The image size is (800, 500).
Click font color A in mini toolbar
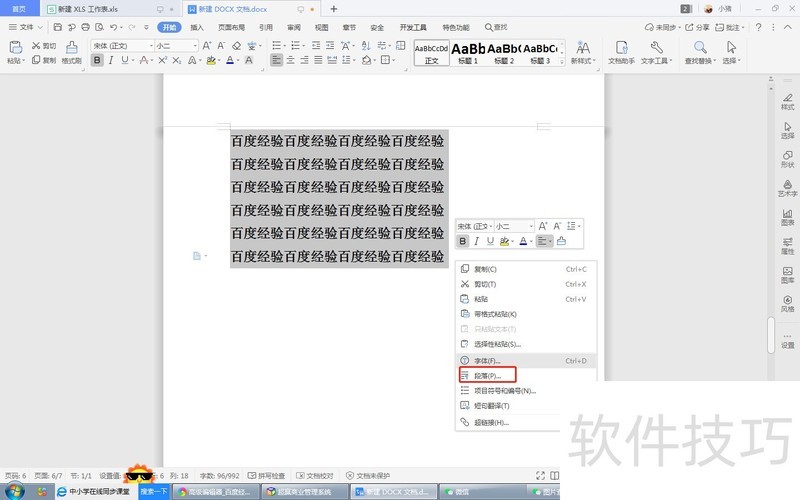click(524, 241)
